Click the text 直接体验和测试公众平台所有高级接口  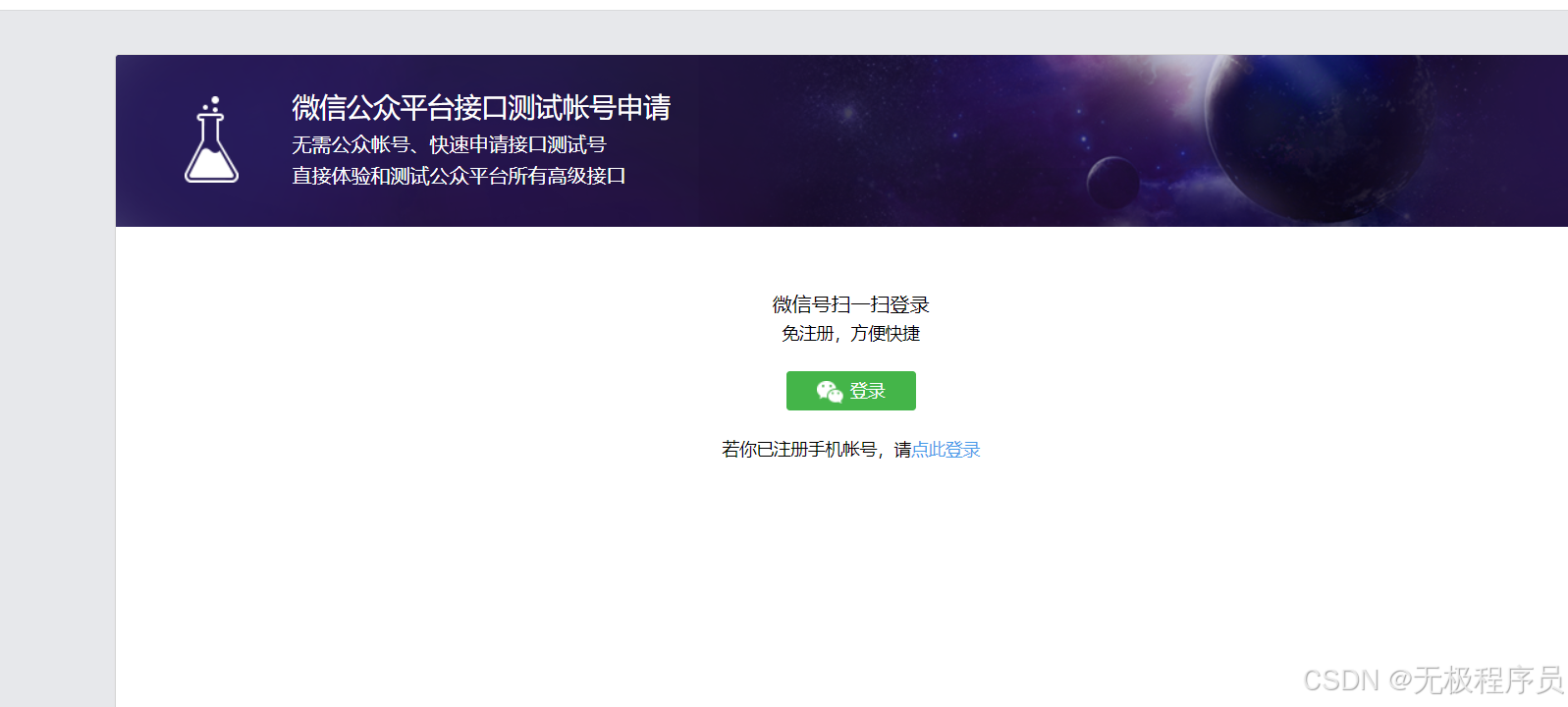[459, 176]
